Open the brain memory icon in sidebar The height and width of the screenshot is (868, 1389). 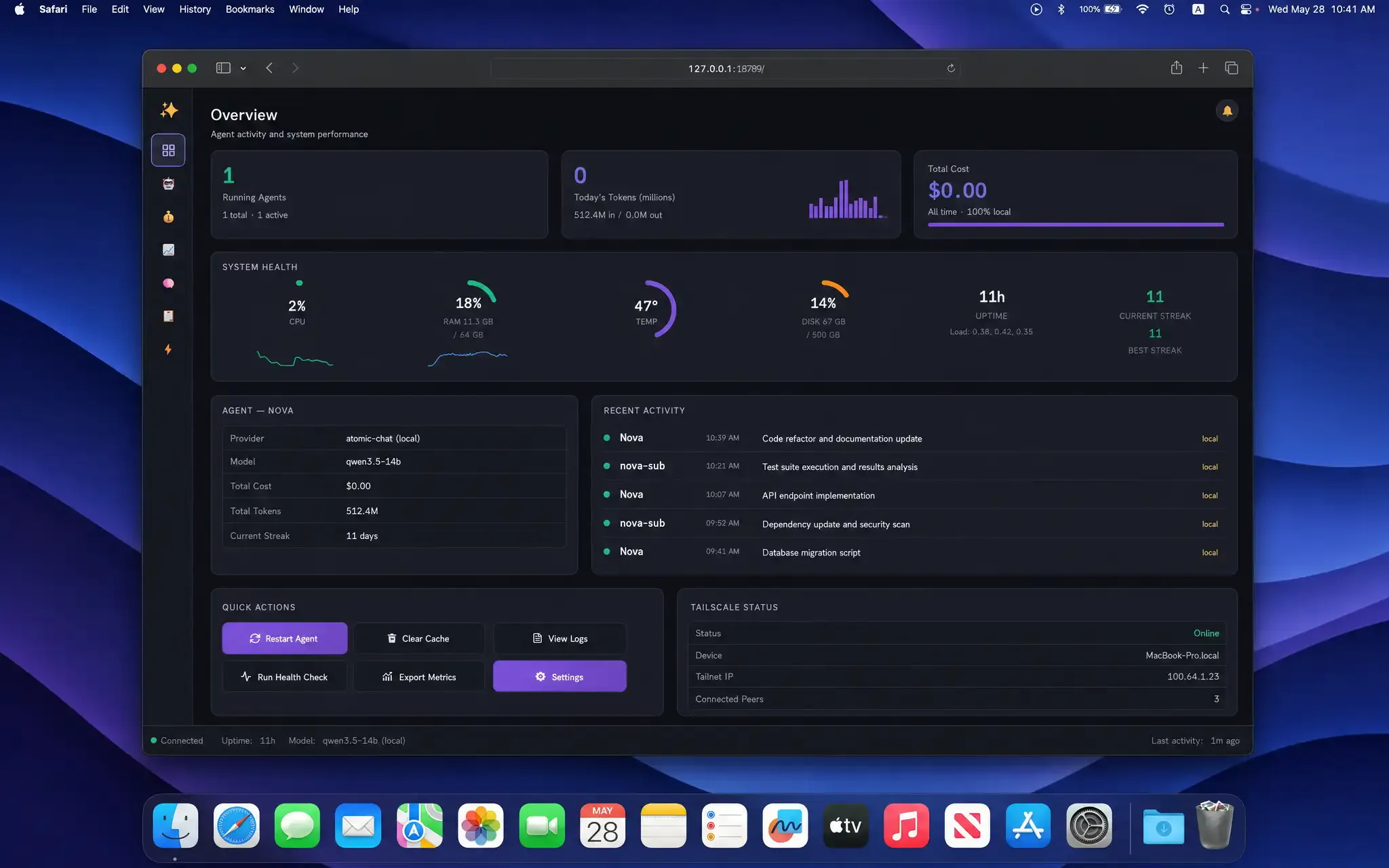[168, 283]
